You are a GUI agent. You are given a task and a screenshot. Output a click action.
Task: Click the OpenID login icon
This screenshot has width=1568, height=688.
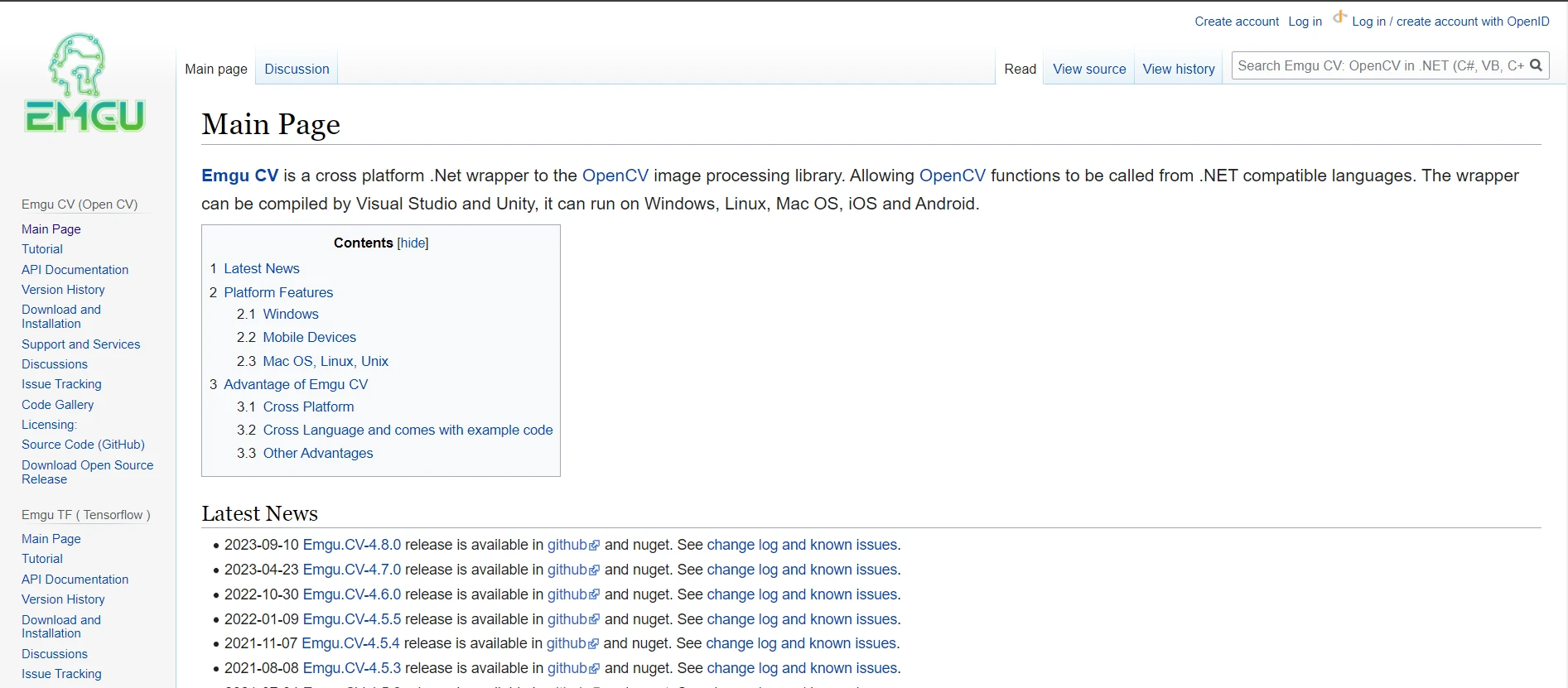pos(1339,17)
